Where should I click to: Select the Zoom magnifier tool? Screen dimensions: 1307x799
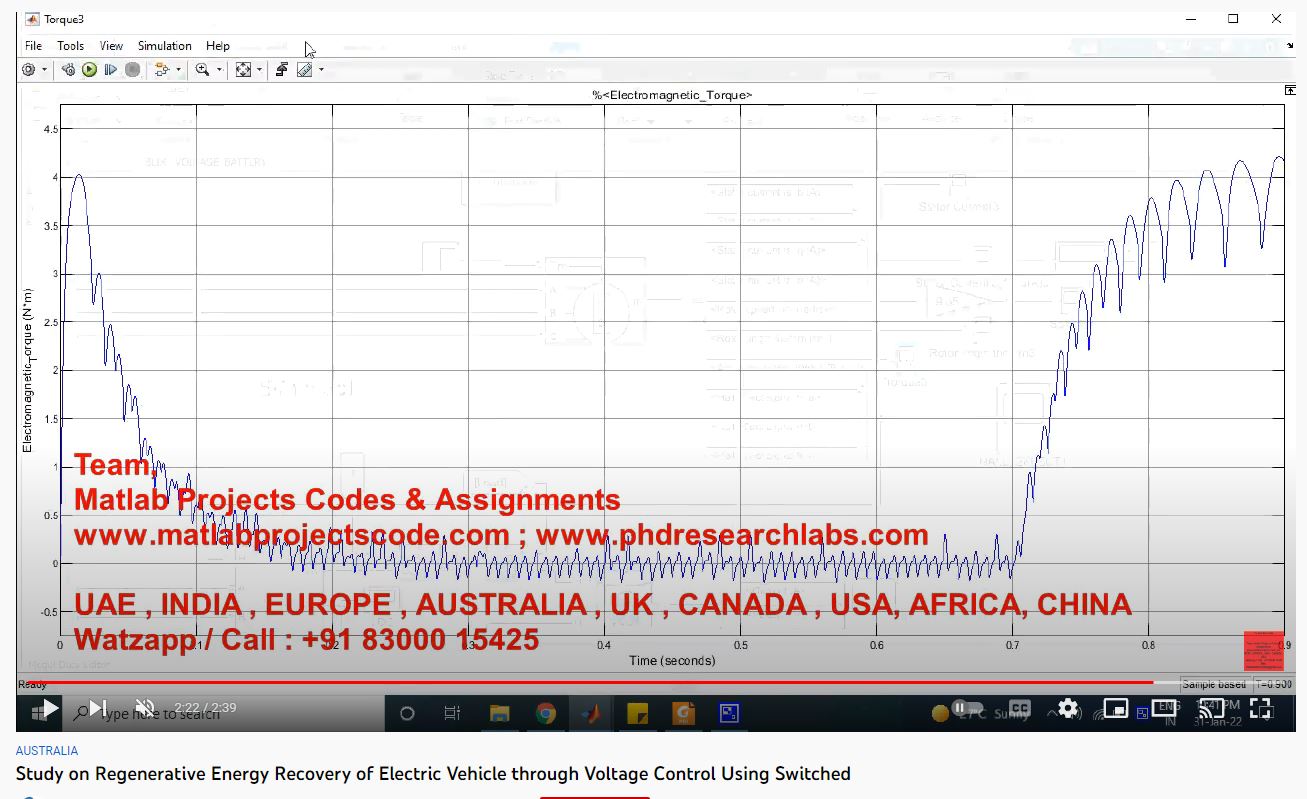coord(202,70)
